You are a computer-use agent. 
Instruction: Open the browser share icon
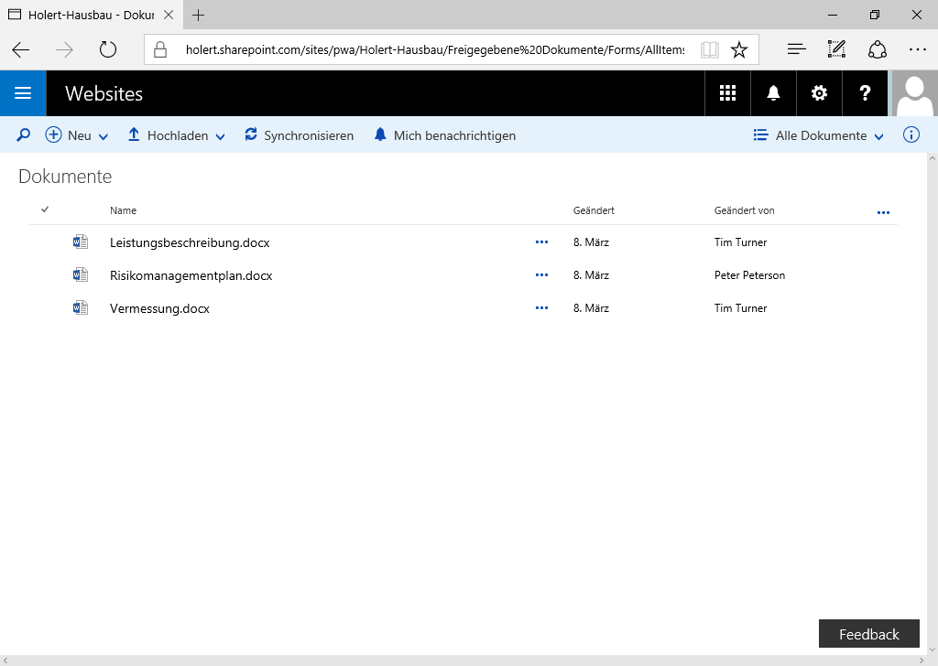click(877, 50)
